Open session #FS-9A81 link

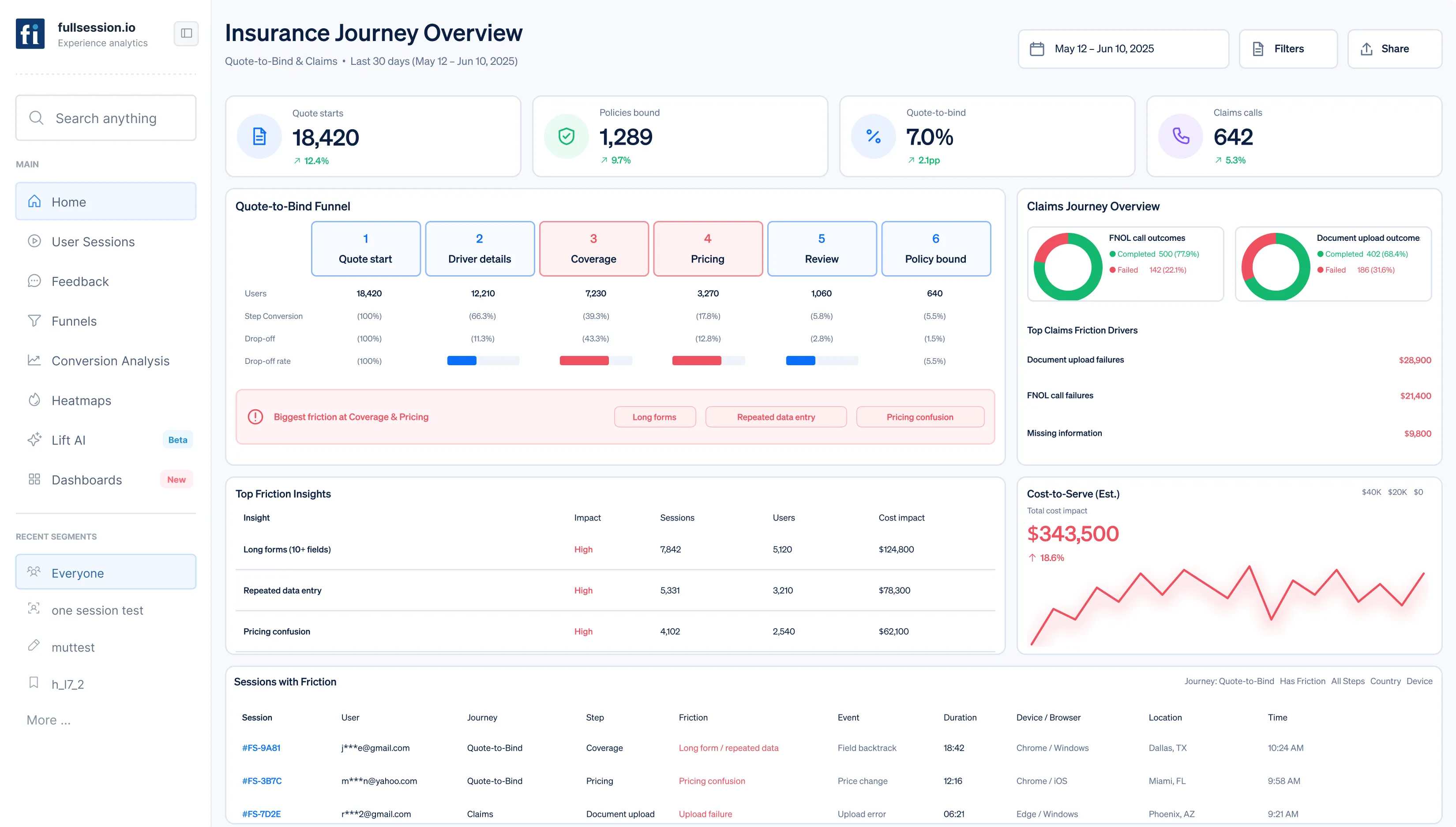(x=261, y=748)
